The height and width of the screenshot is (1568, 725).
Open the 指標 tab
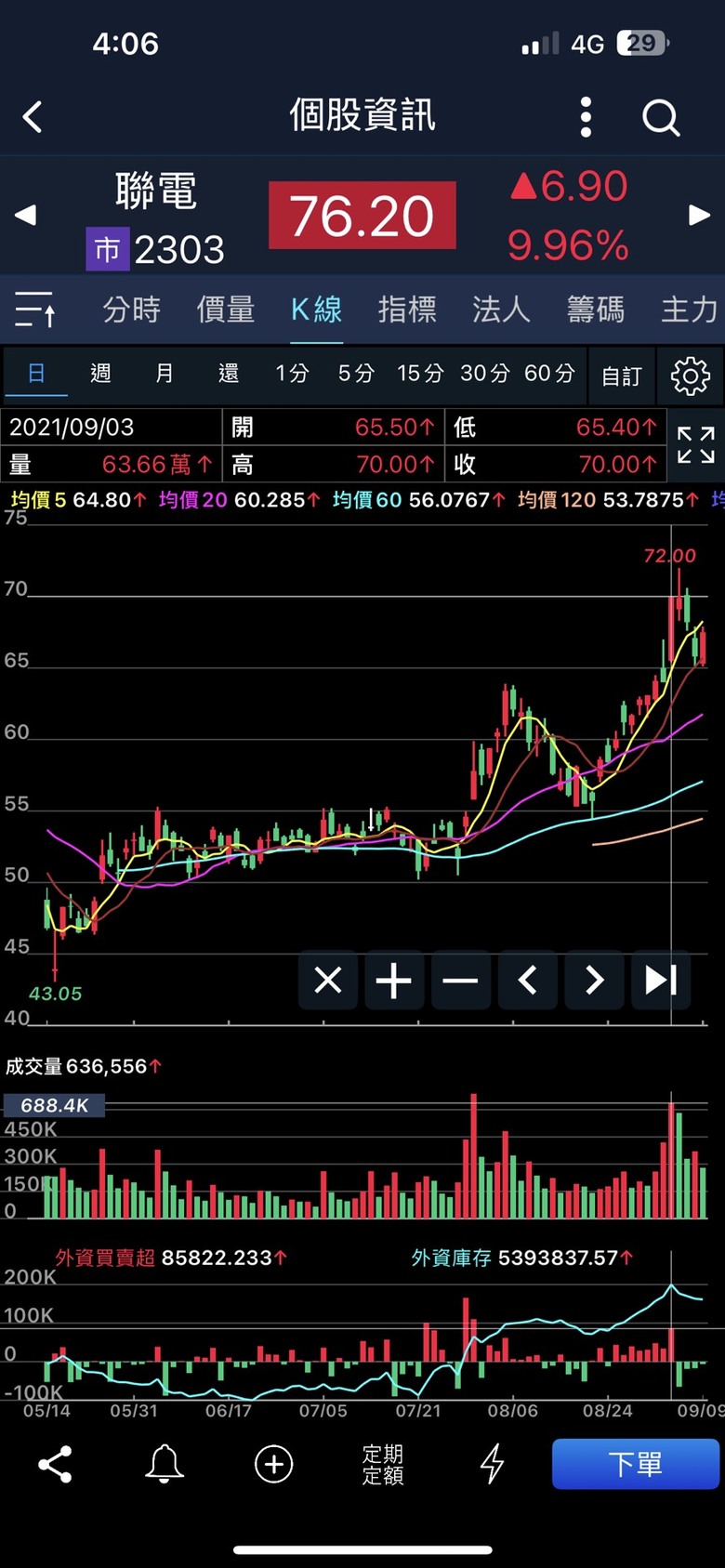tap(407, 309)
